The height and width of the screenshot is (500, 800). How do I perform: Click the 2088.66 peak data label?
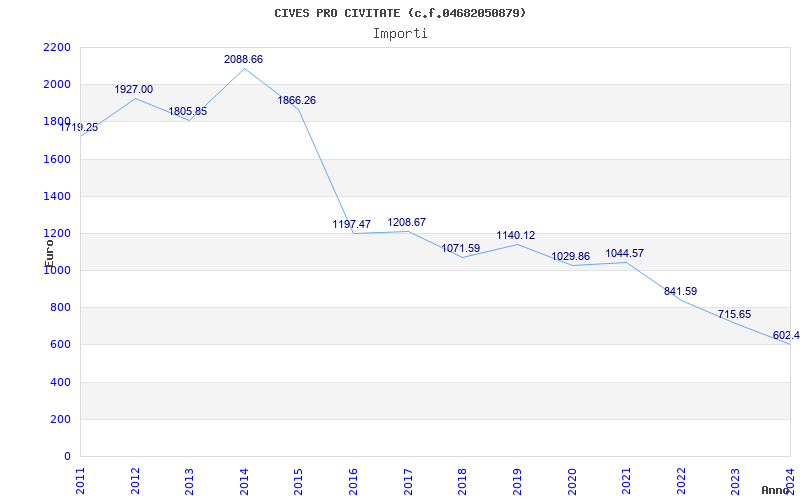point(243,60)
